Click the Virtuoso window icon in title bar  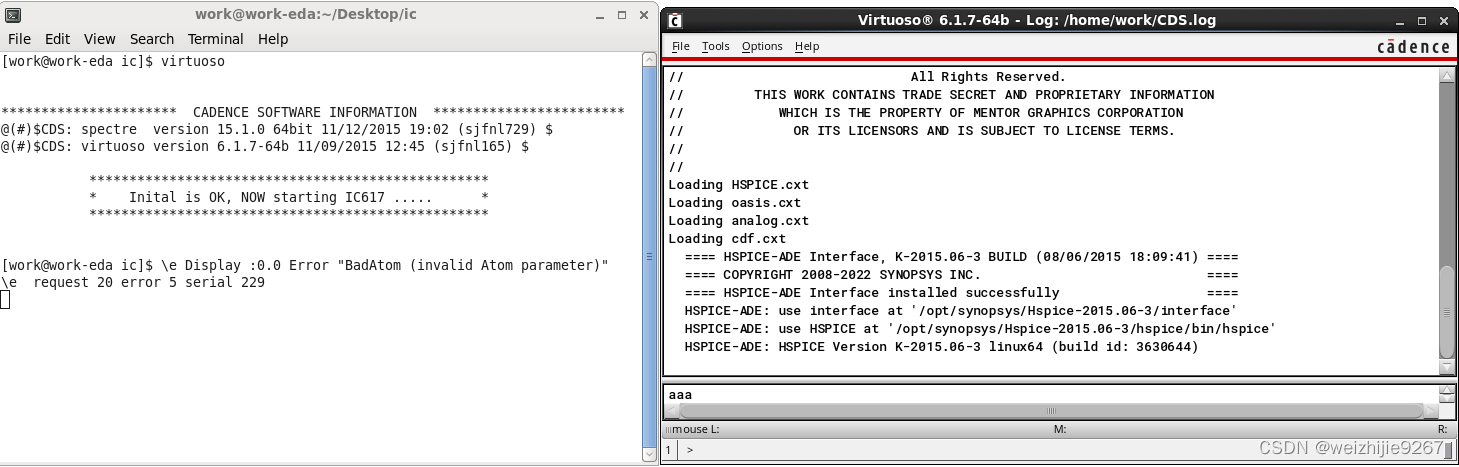675,20
